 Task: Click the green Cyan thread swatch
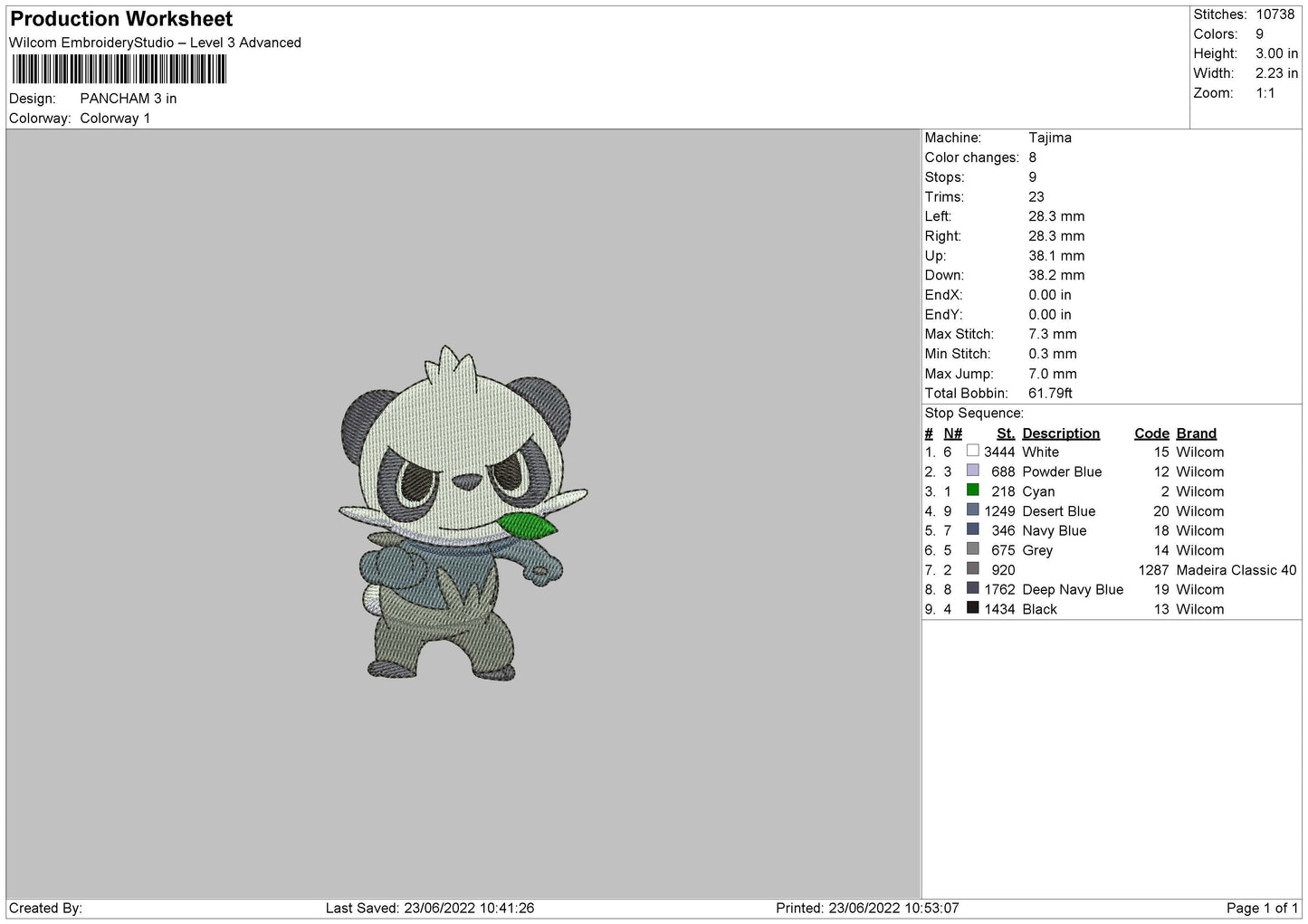[x=972, y=491]
